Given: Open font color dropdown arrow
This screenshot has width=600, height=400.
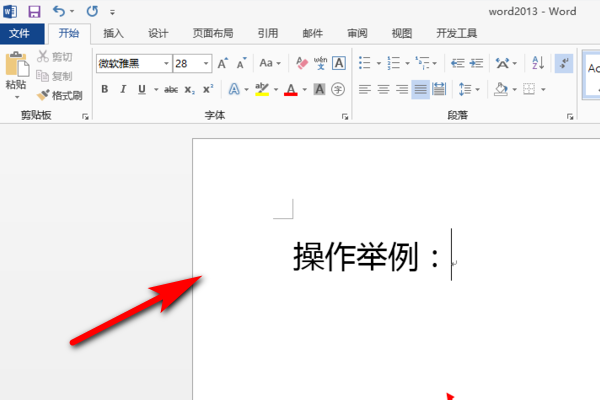Looking at the screenshot, I should (305, 90).
